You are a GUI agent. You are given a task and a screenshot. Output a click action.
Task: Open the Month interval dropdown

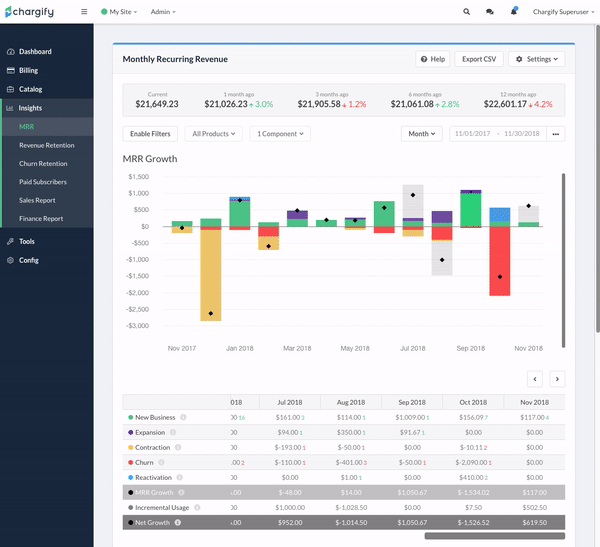421,133
